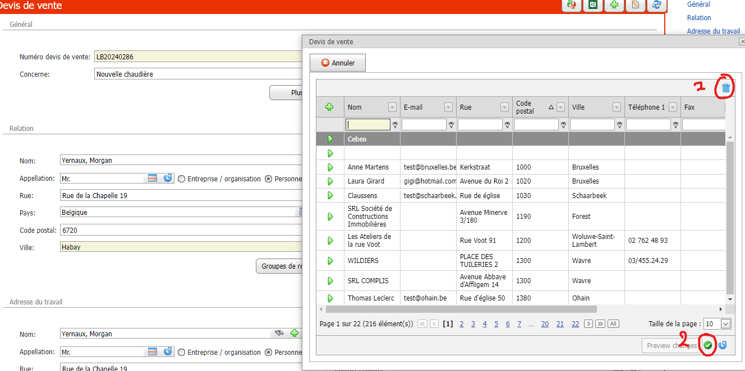Open the Téléphone 1 filter icon

pyautogui.click(x=675, y=125)
